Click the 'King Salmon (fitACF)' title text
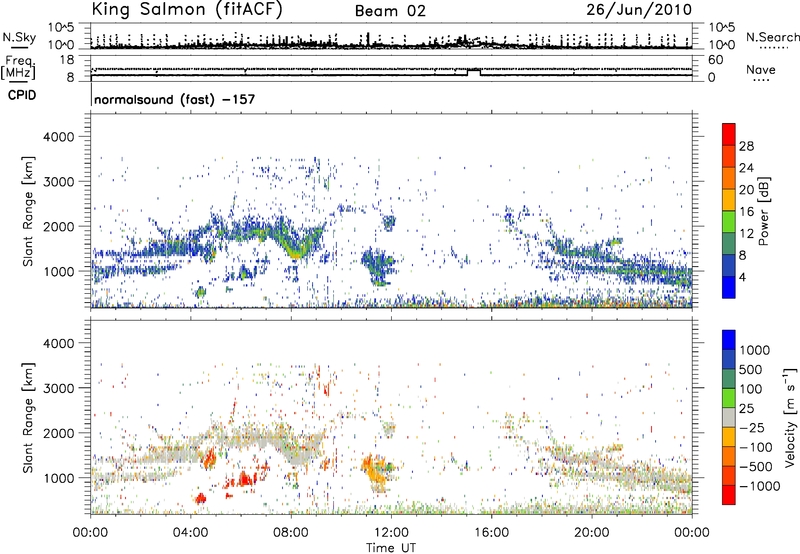 187,10
